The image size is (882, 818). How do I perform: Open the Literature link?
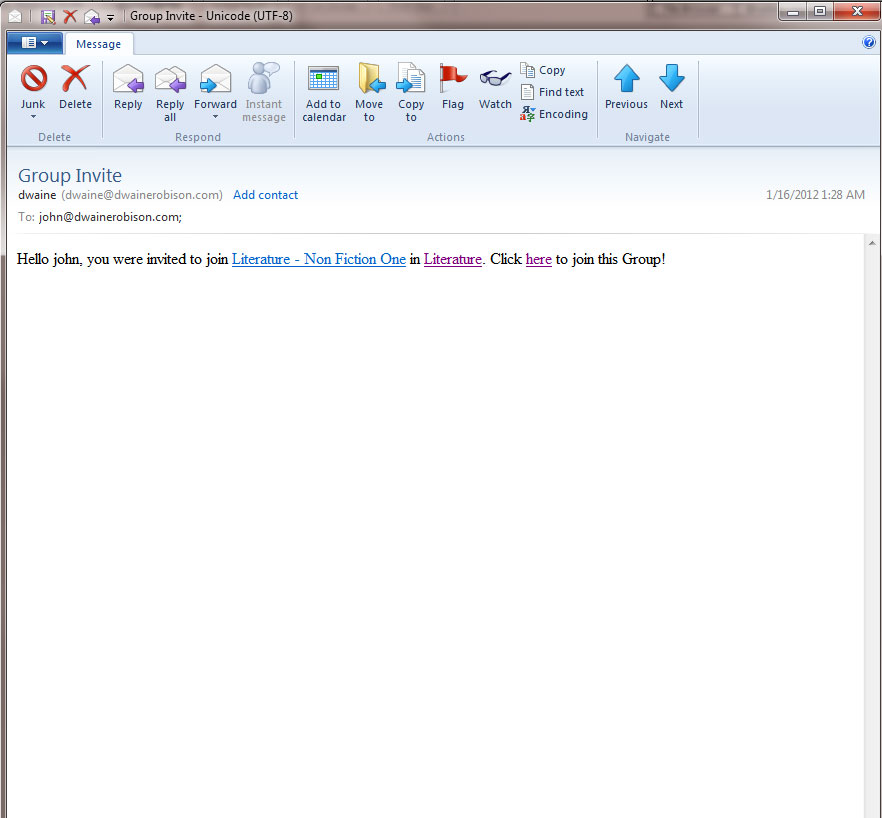click(x=453, y=259)
